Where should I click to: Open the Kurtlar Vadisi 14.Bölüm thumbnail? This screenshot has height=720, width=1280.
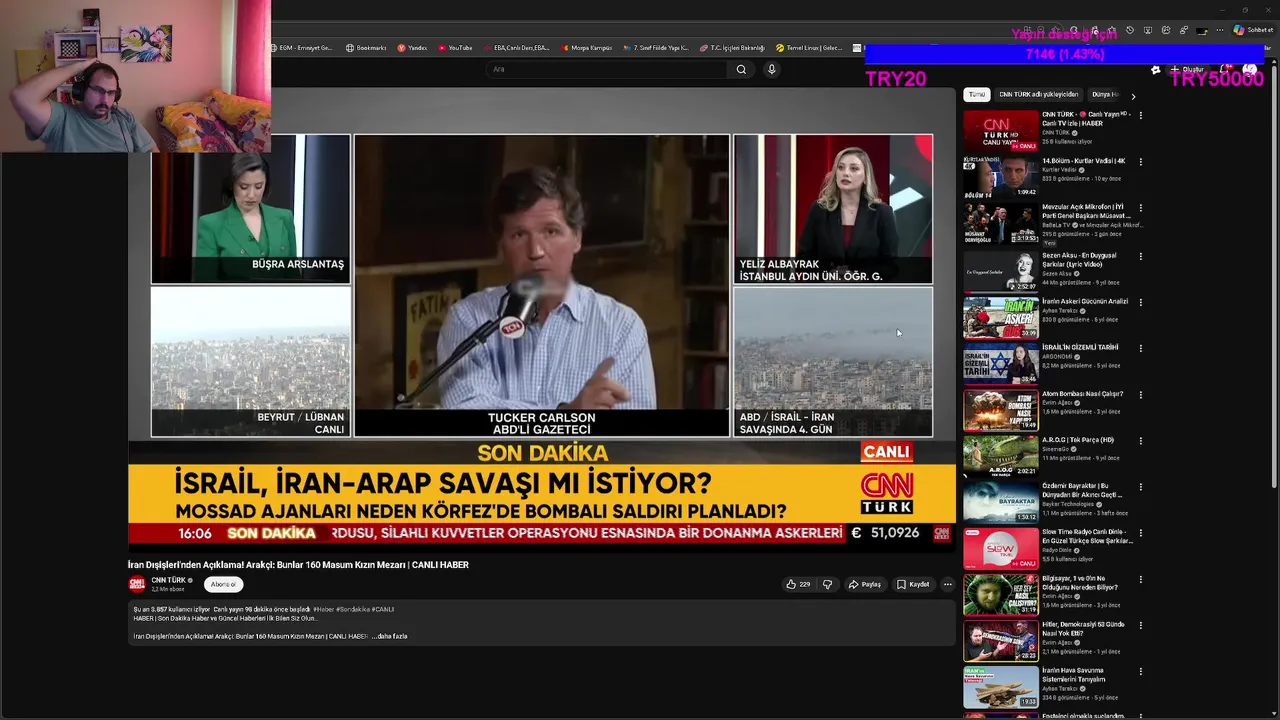[1001, 177]
